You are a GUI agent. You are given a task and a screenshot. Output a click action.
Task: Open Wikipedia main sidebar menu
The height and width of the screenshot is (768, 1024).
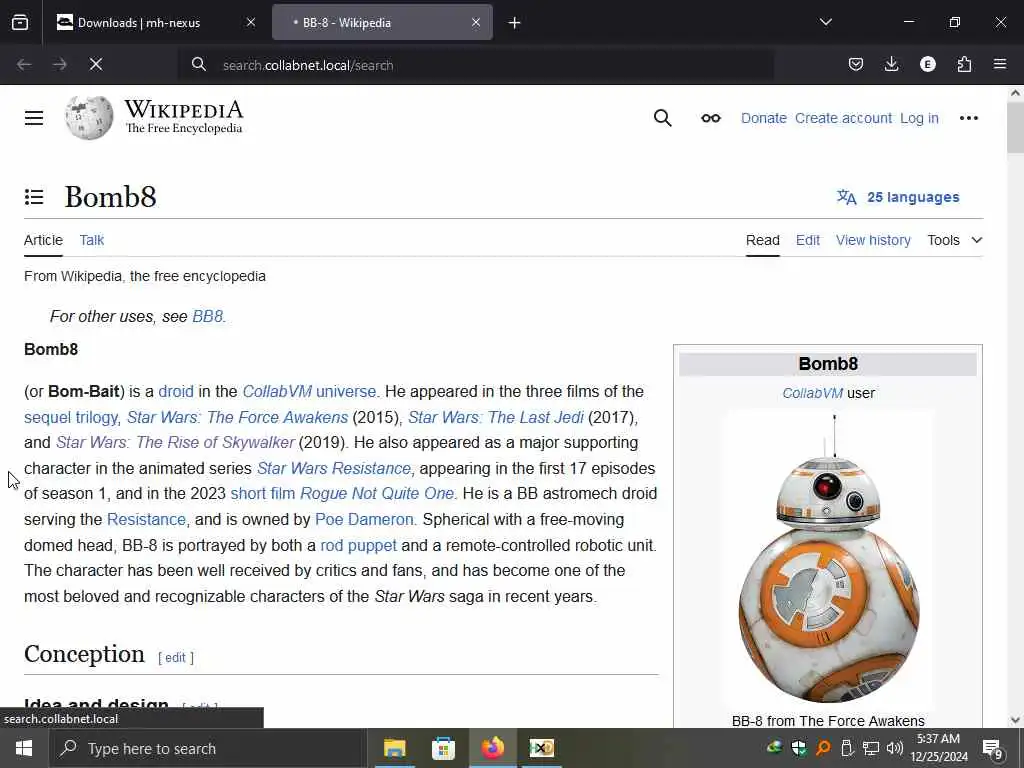point(34,118)
